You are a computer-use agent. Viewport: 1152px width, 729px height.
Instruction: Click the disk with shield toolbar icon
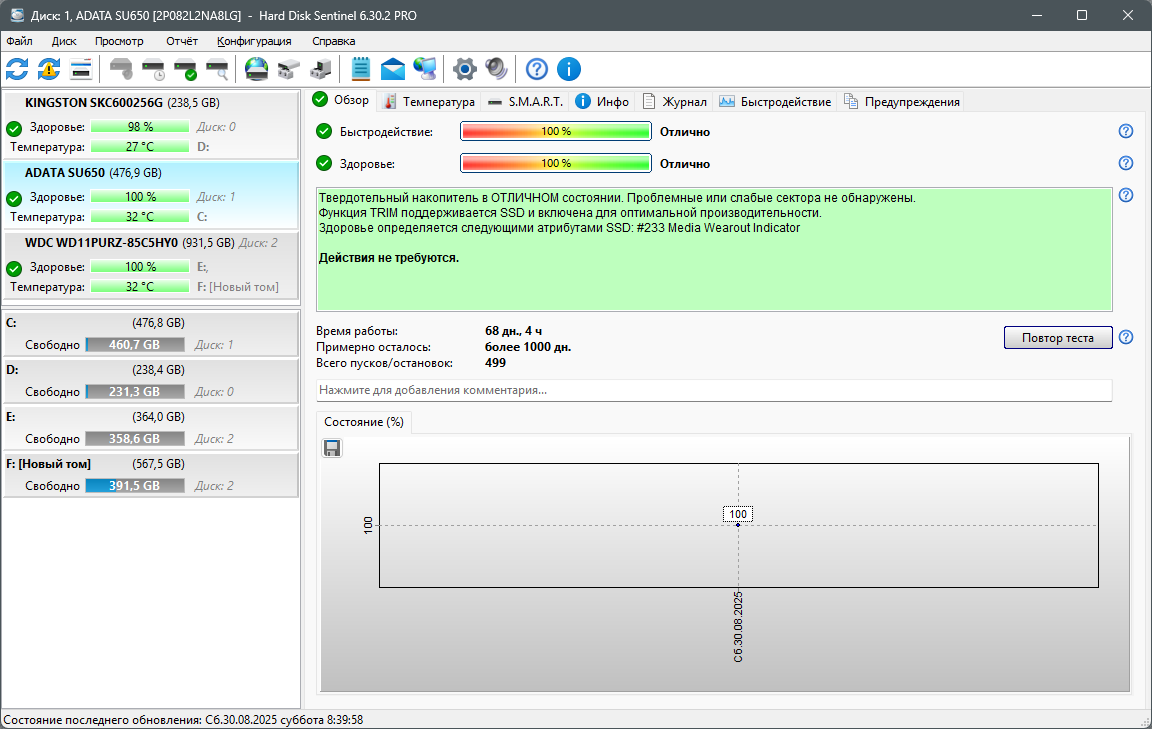pyautogui.click(x=121, y=69)
